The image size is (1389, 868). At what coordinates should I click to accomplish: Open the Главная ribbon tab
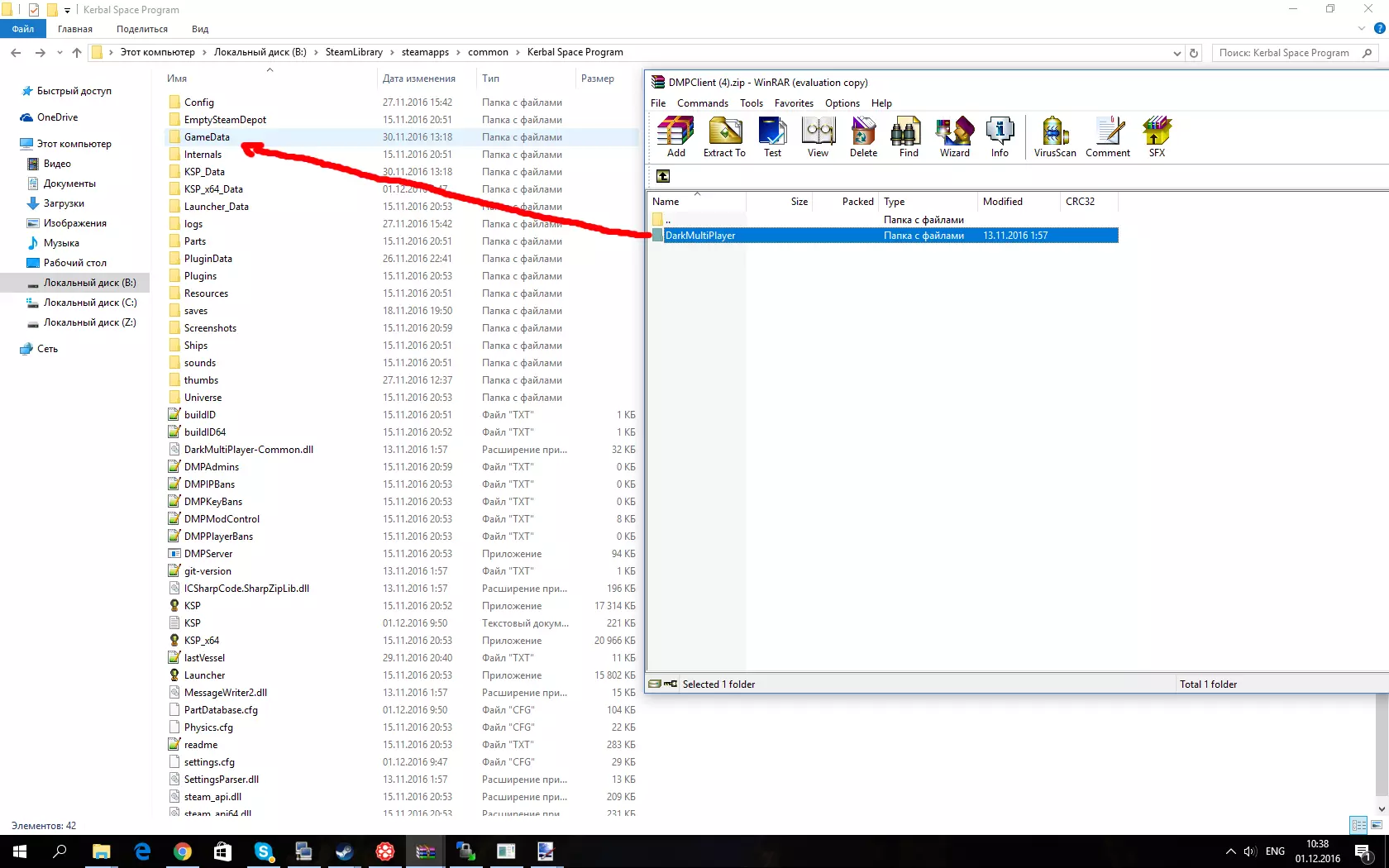(75, 29)
